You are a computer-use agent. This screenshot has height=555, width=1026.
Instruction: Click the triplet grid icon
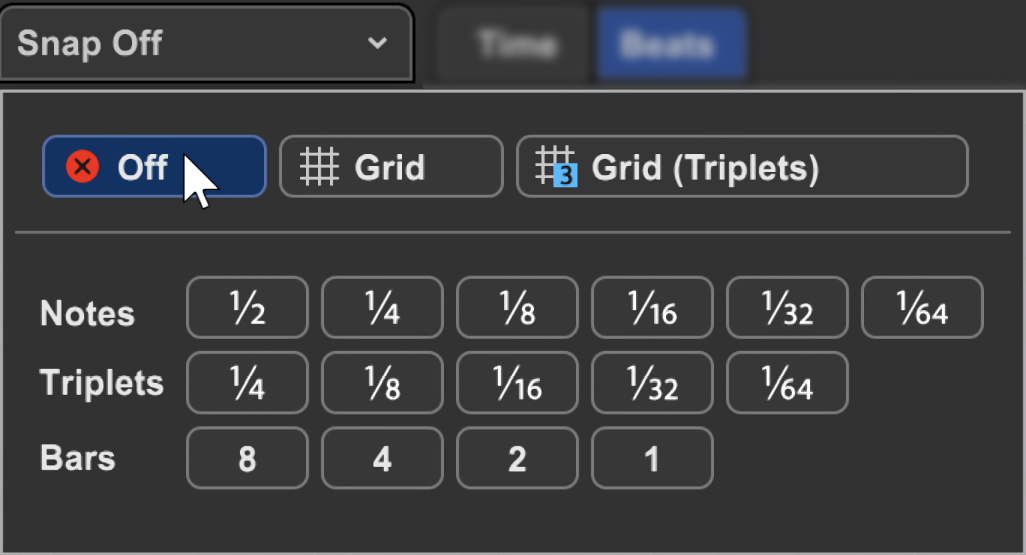click(556, 166)
